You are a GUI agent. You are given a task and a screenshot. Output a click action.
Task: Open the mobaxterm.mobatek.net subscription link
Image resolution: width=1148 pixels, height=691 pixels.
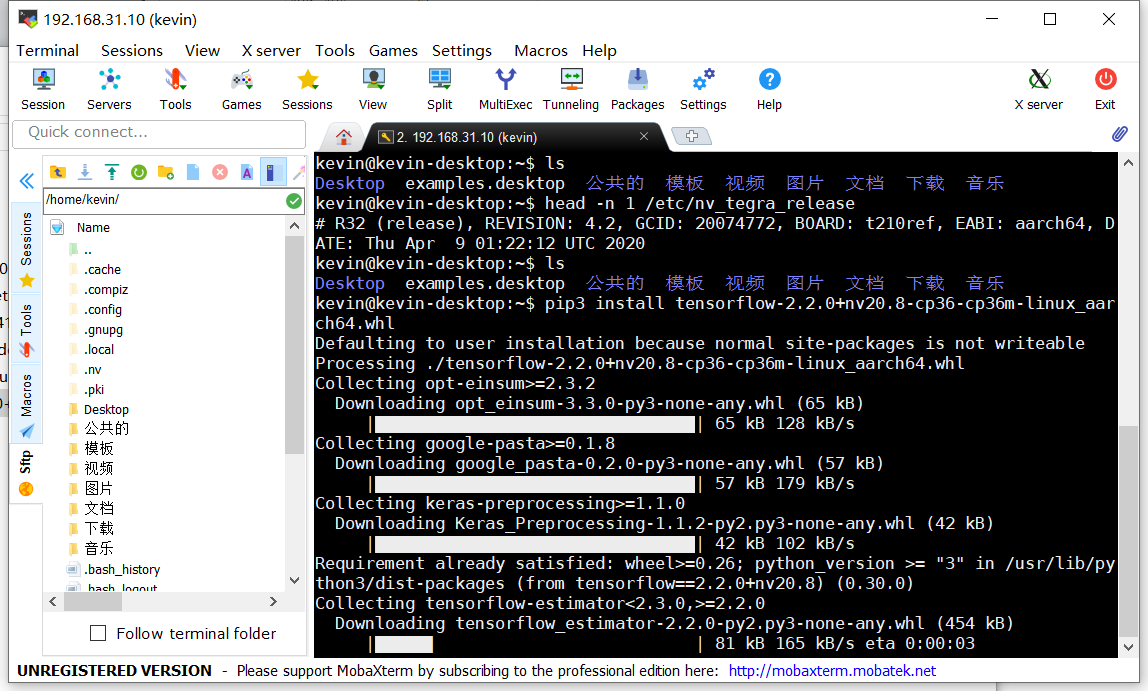point(831,671)
